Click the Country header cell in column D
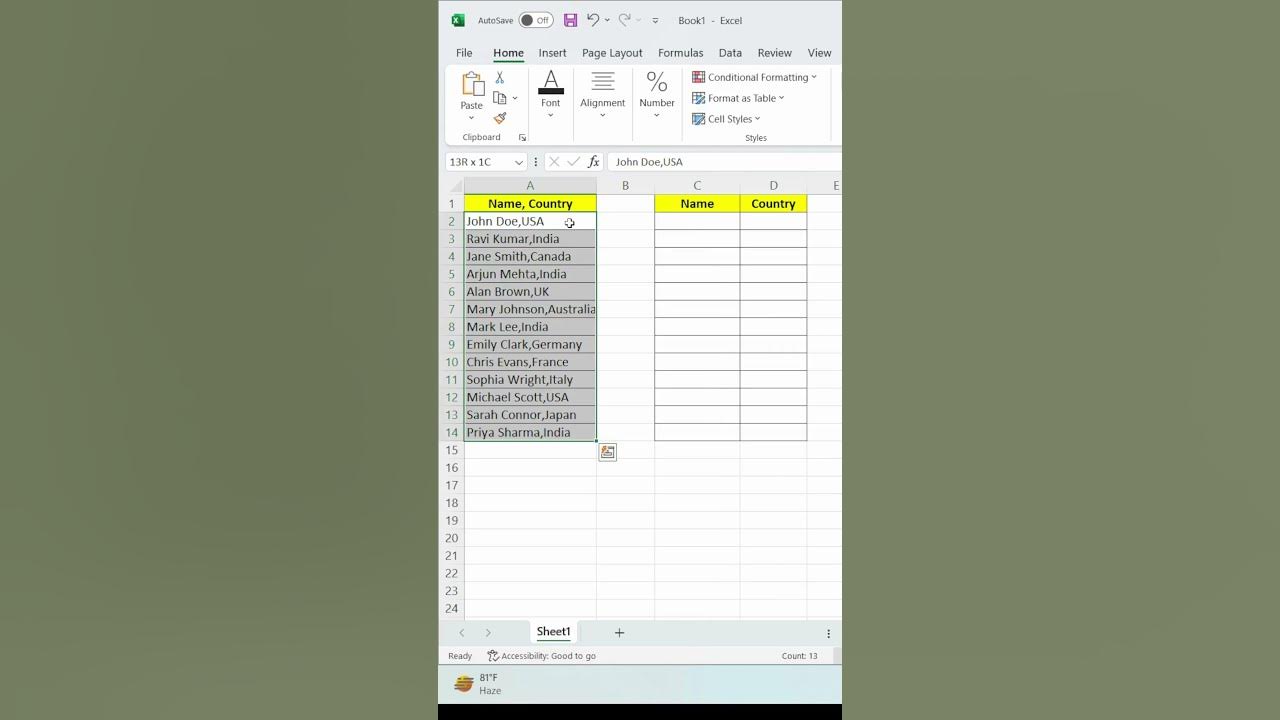Viewport: 1280px width, 720px height. tap(773, 204)
